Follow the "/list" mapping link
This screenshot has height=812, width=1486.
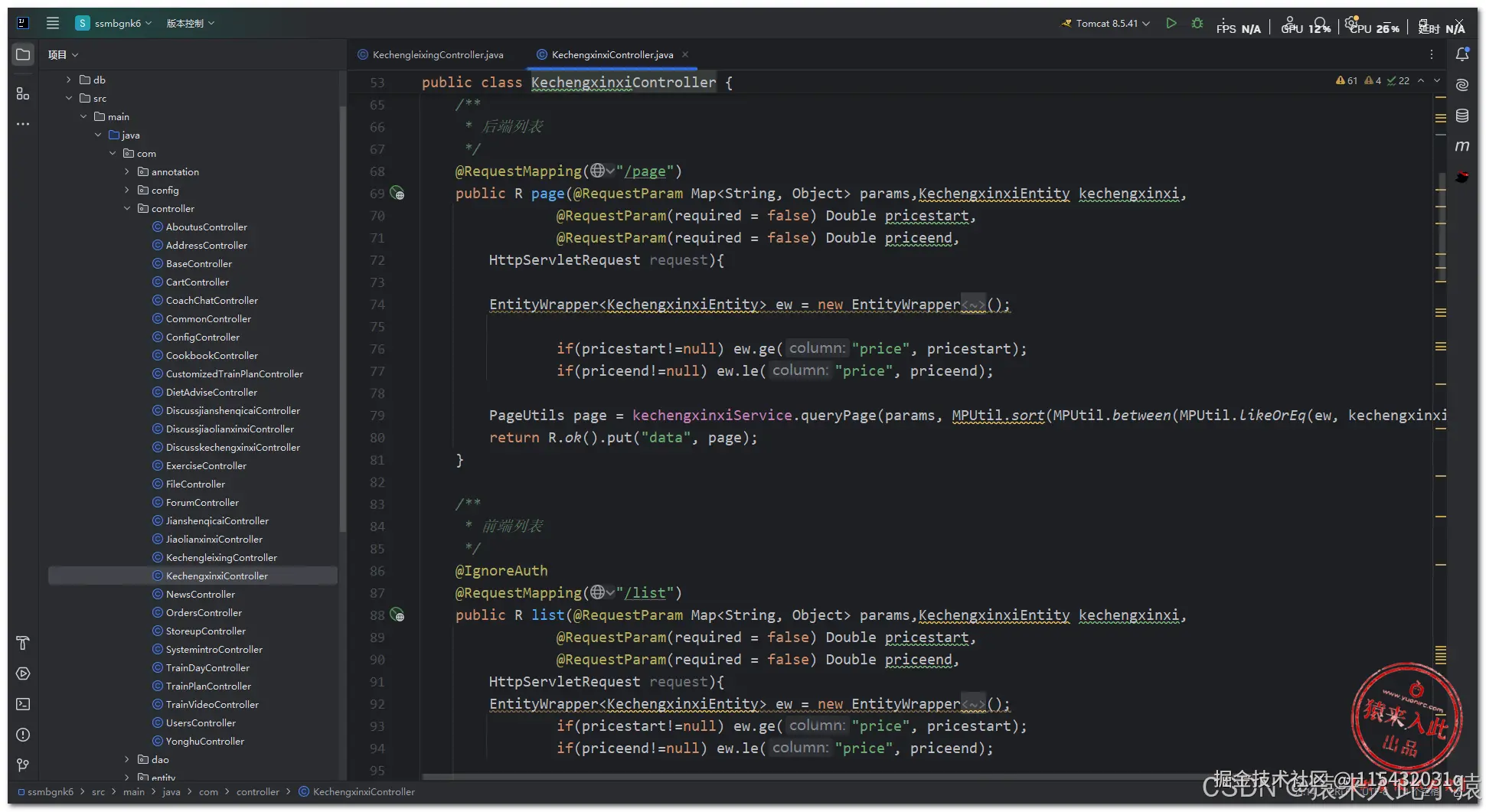click(645, 593)
